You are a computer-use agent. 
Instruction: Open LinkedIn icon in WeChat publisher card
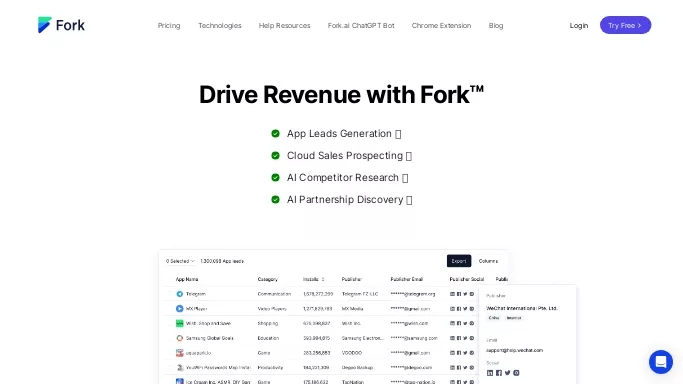pos(490,373)
